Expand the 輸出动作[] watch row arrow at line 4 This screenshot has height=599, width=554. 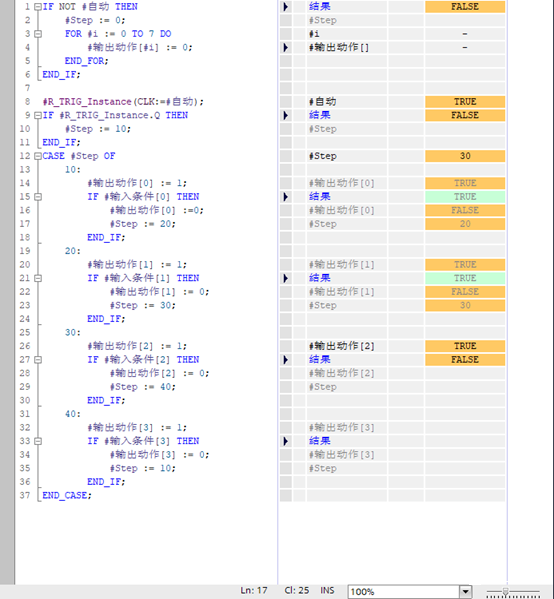coord(285,47)
